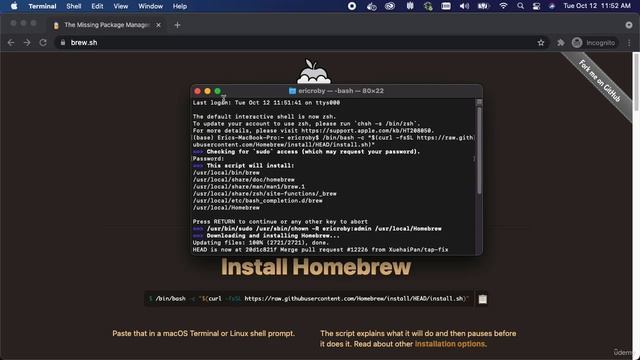640x360 pixels.
Task: Click the screen recording status icon
Action: (351, 6)
